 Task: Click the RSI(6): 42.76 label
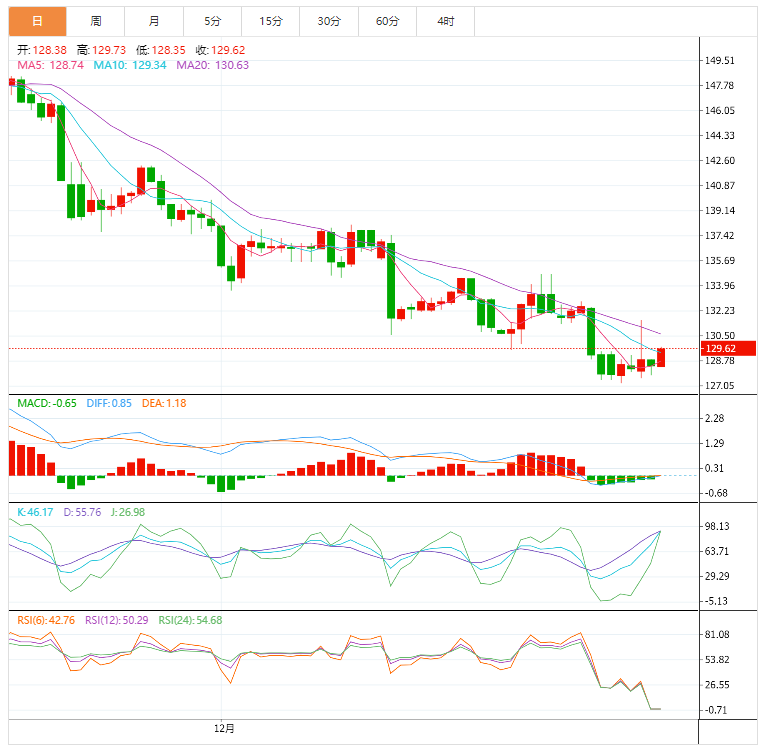46,620
